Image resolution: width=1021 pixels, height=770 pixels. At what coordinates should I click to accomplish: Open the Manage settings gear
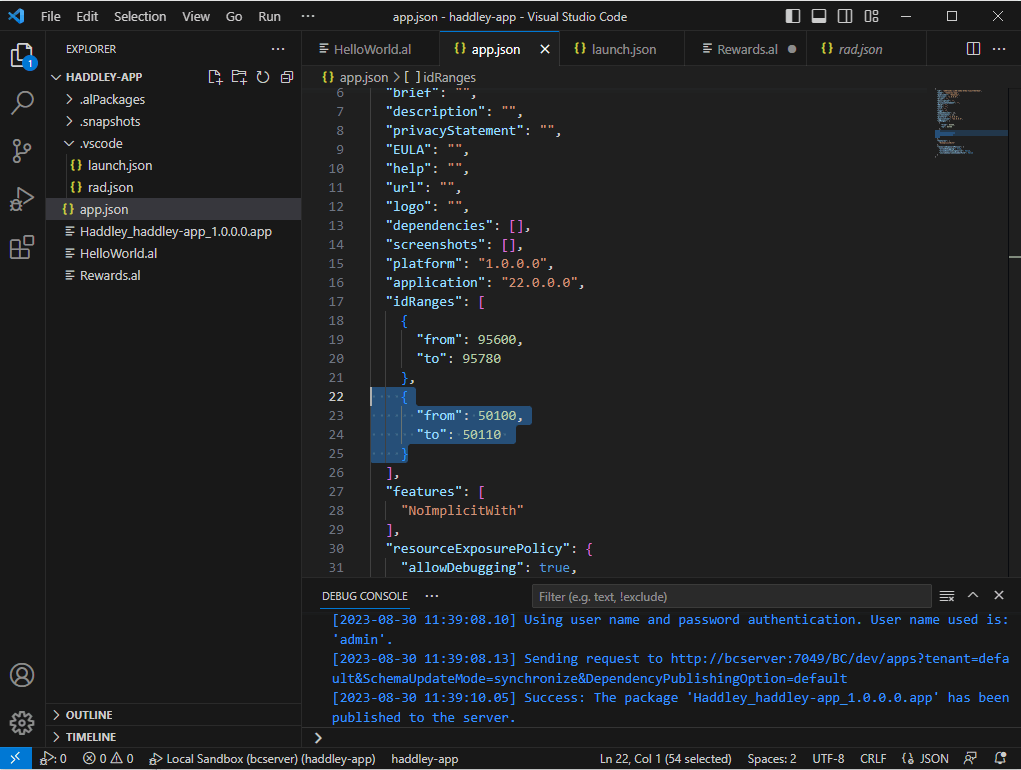[x=22, y=721]
